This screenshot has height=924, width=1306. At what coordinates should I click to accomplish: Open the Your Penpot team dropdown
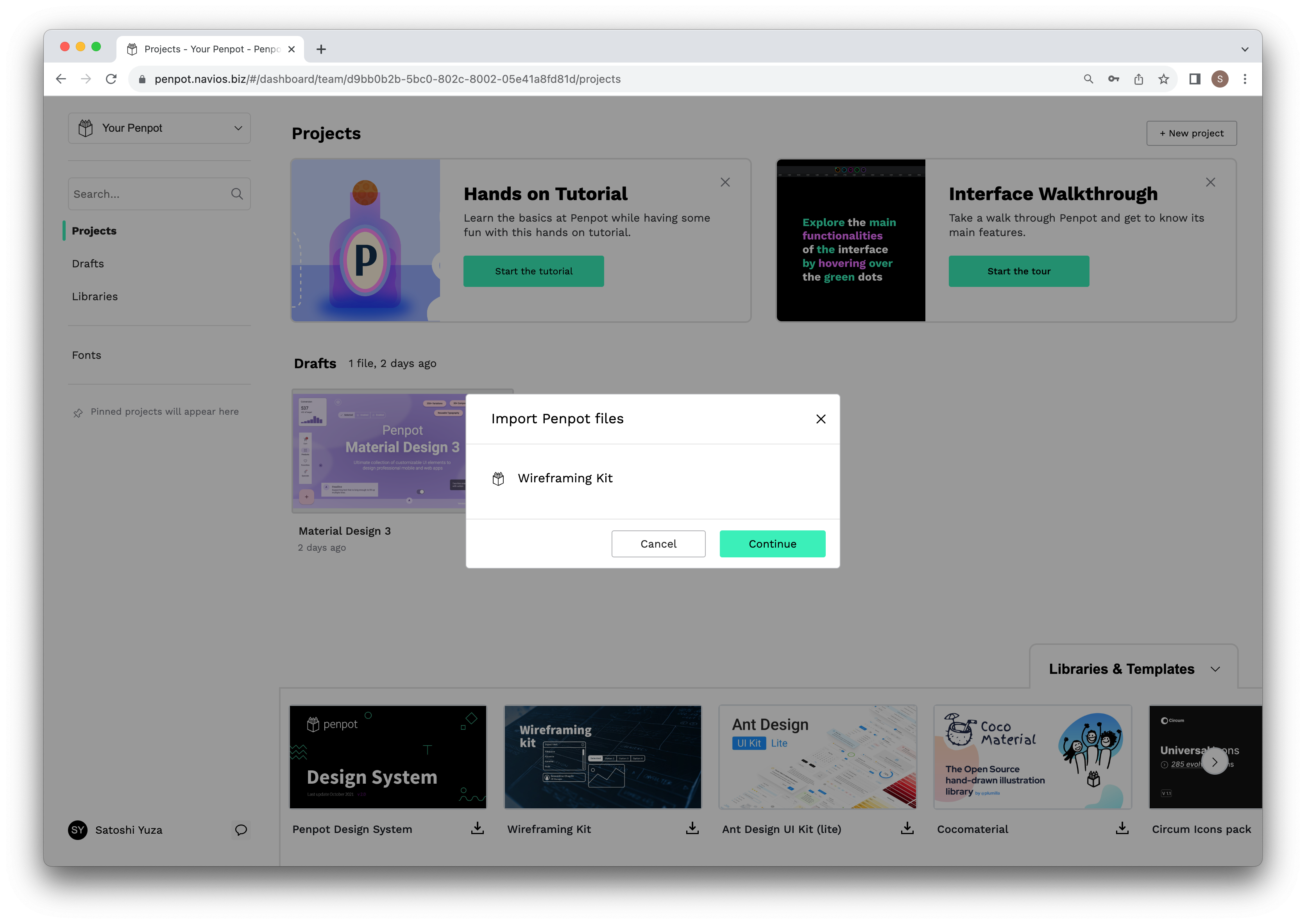pos(159,128)
